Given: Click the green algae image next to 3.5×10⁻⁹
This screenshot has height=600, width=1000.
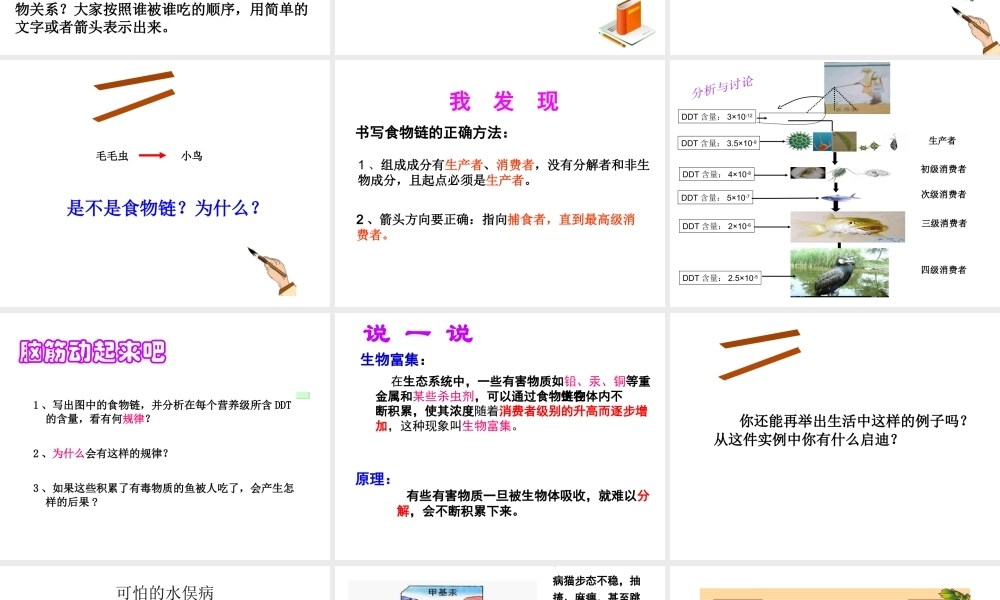Looking at the screenshot, I should click(799, 141).
